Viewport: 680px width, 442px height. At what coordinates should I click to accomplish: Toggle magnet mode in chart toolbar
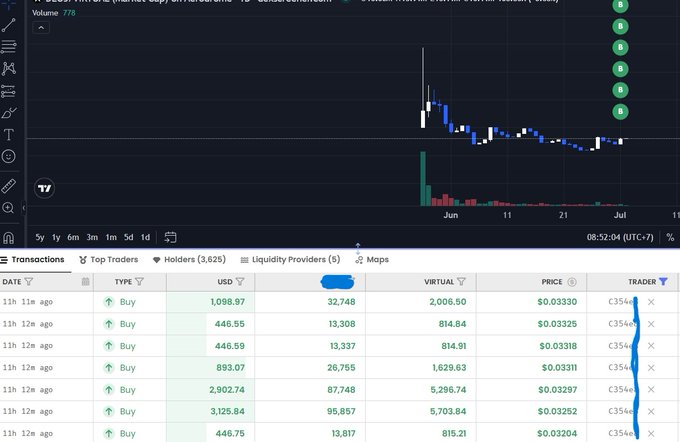click(9, 237)
